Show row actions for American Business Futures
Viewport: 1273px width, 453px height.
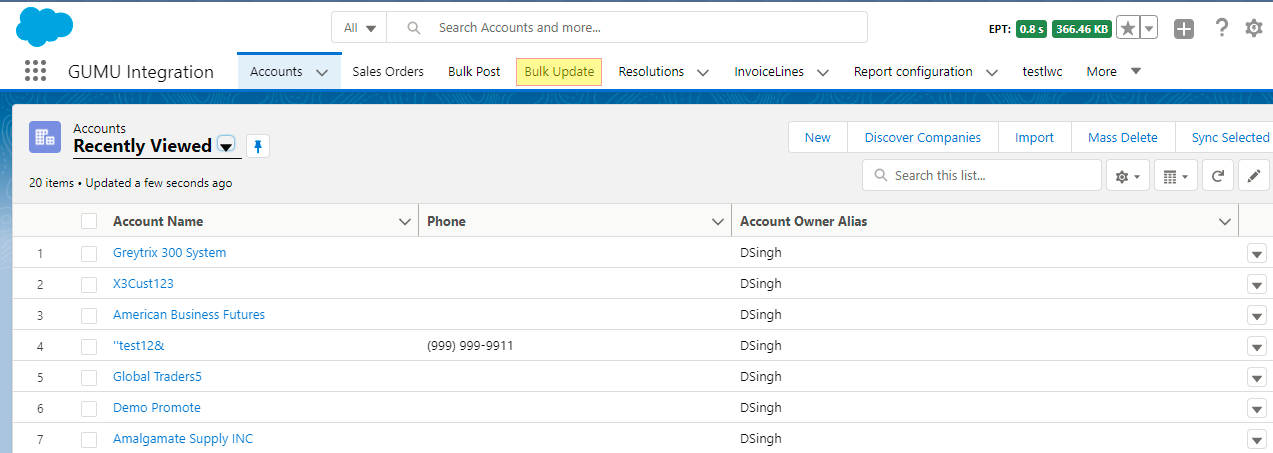1257,316
